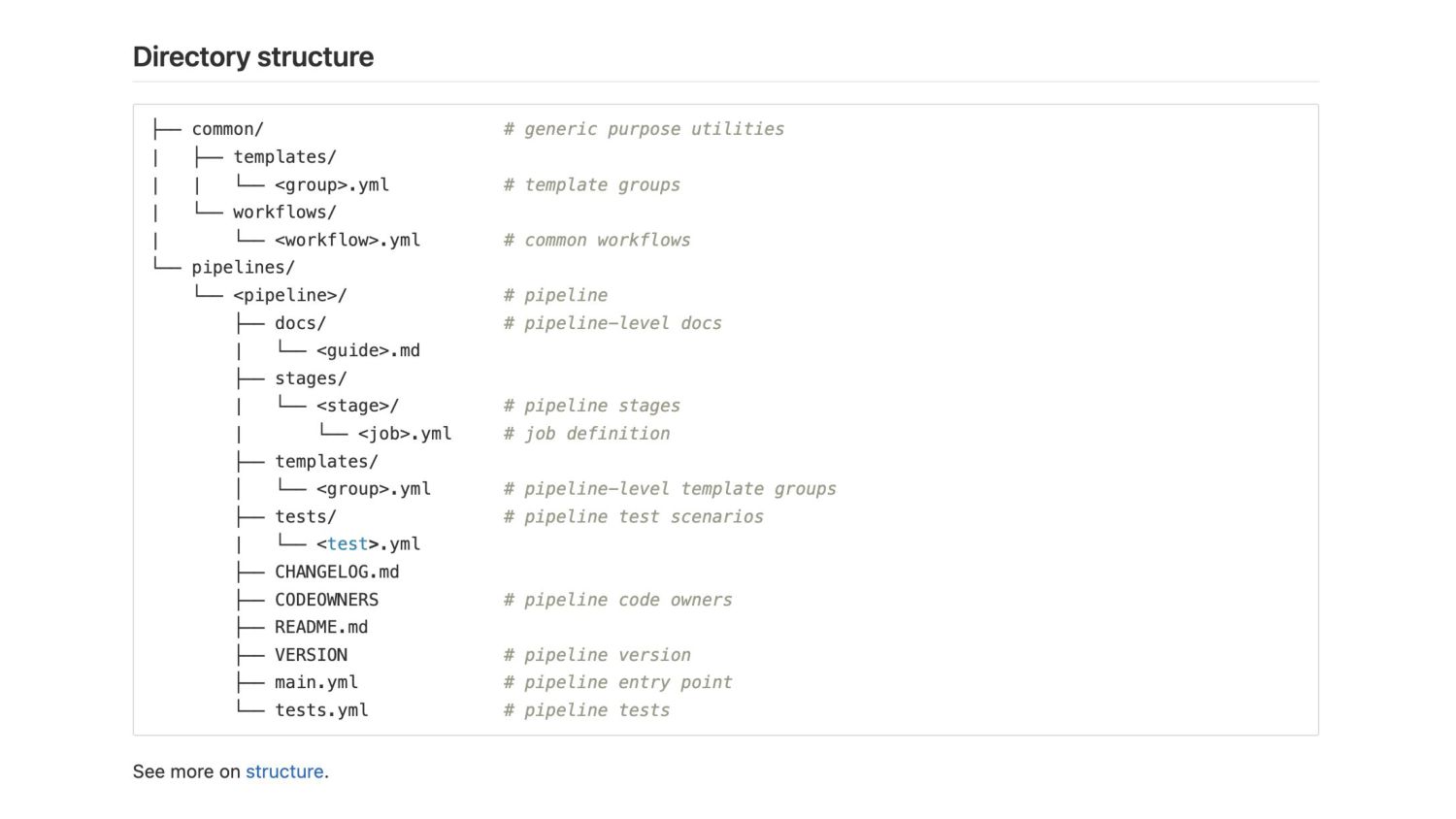Click the stages/ folder entry
Screen dimensions: 1456x819
point(310,378)
